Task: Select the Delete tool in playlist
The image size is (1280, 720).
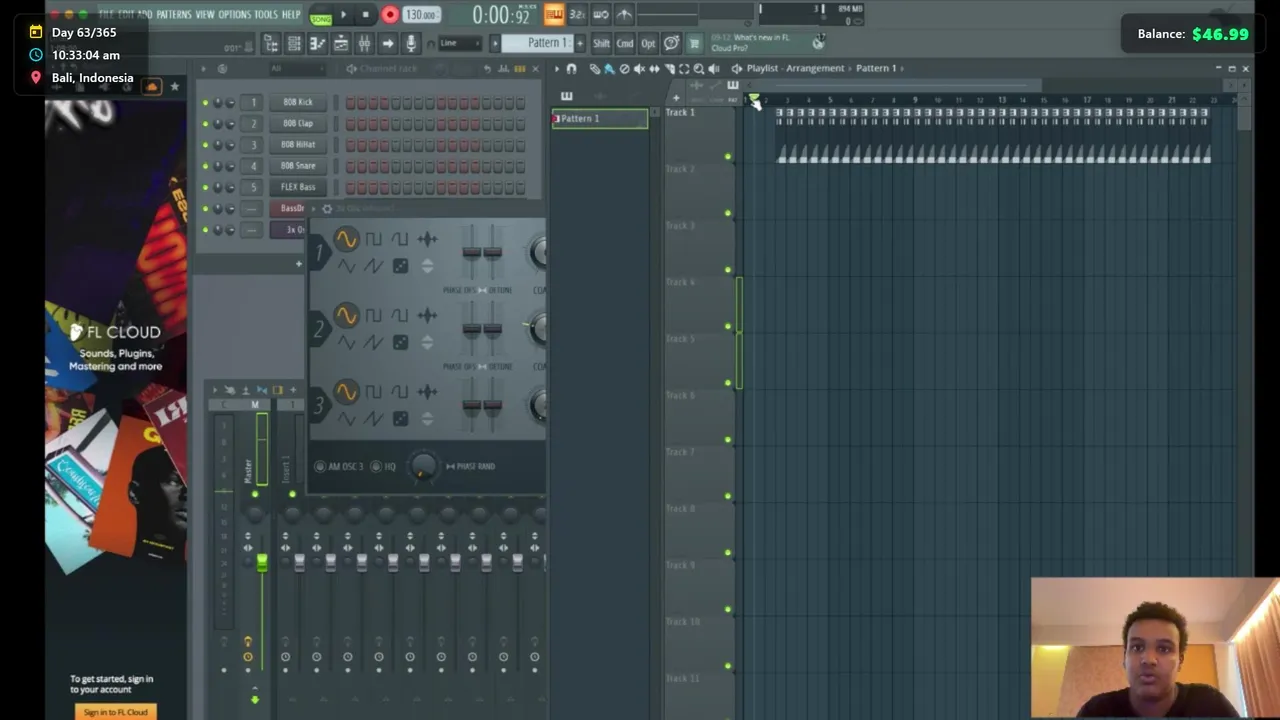Action: point(624,69)
